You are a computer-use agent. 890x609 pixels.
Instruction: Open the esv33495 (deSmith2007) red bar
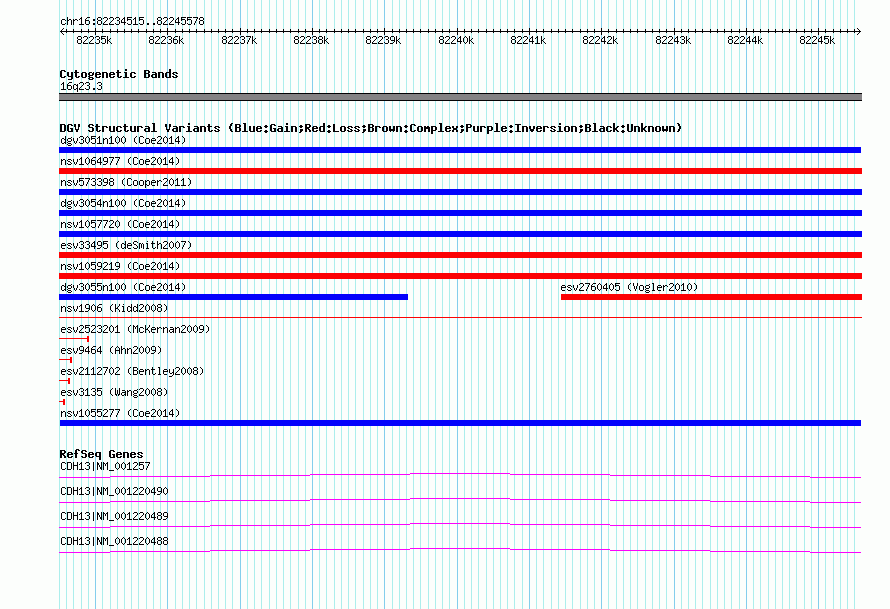pos(460,255)
